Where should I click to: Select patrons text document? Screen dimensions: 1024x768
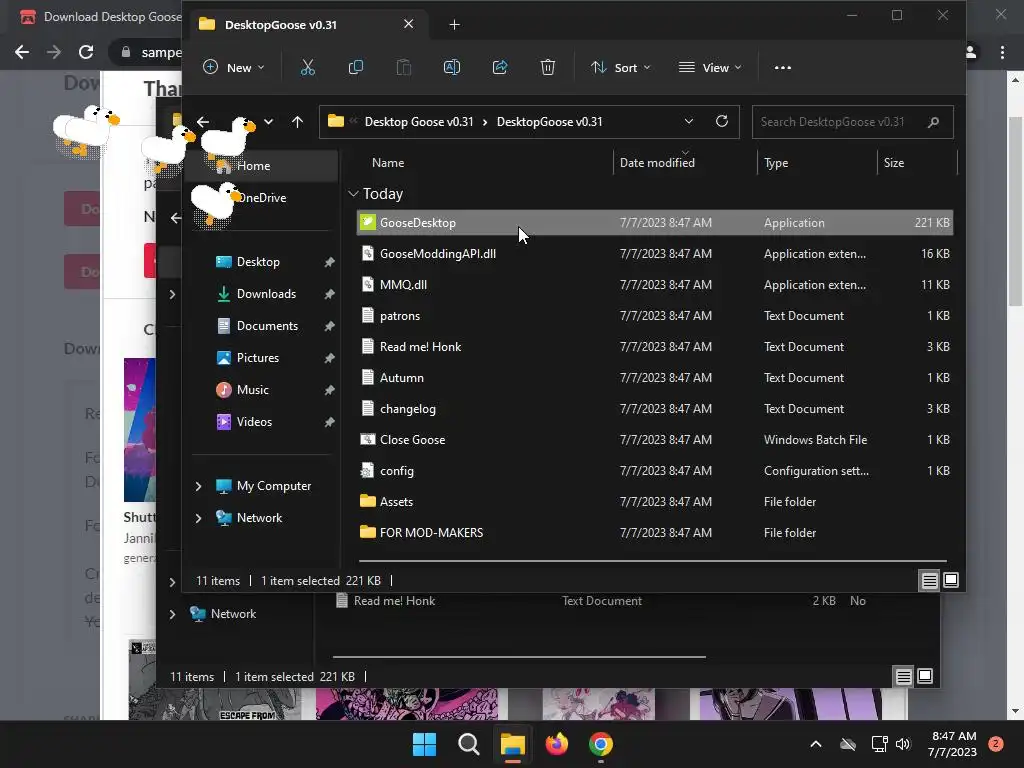[655, 315]
